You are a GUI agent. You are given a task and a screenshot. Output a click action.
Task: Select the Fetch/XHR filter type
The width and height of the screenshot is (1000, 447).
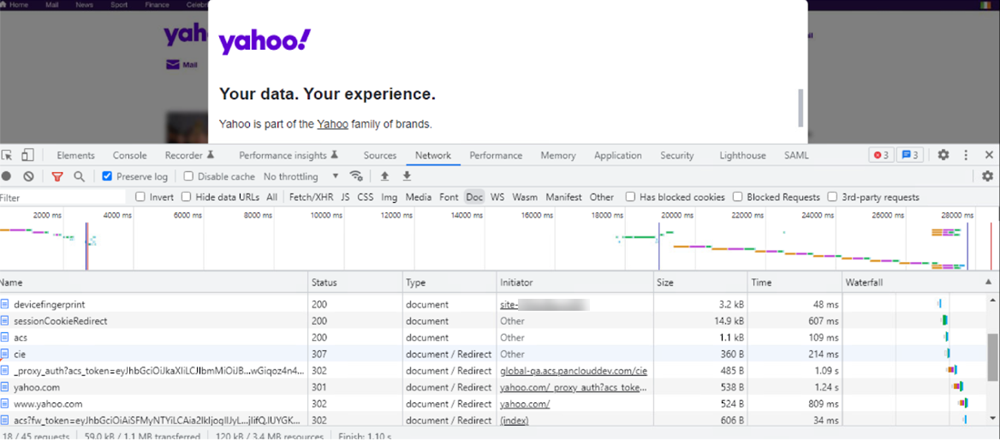pos(311,197)
